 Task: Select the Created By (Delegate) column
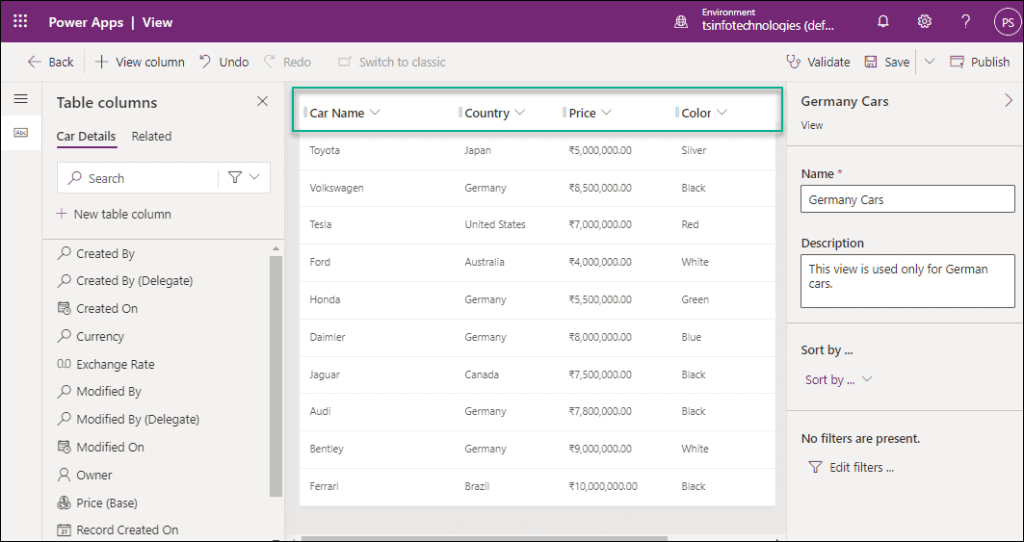point(125,281)
